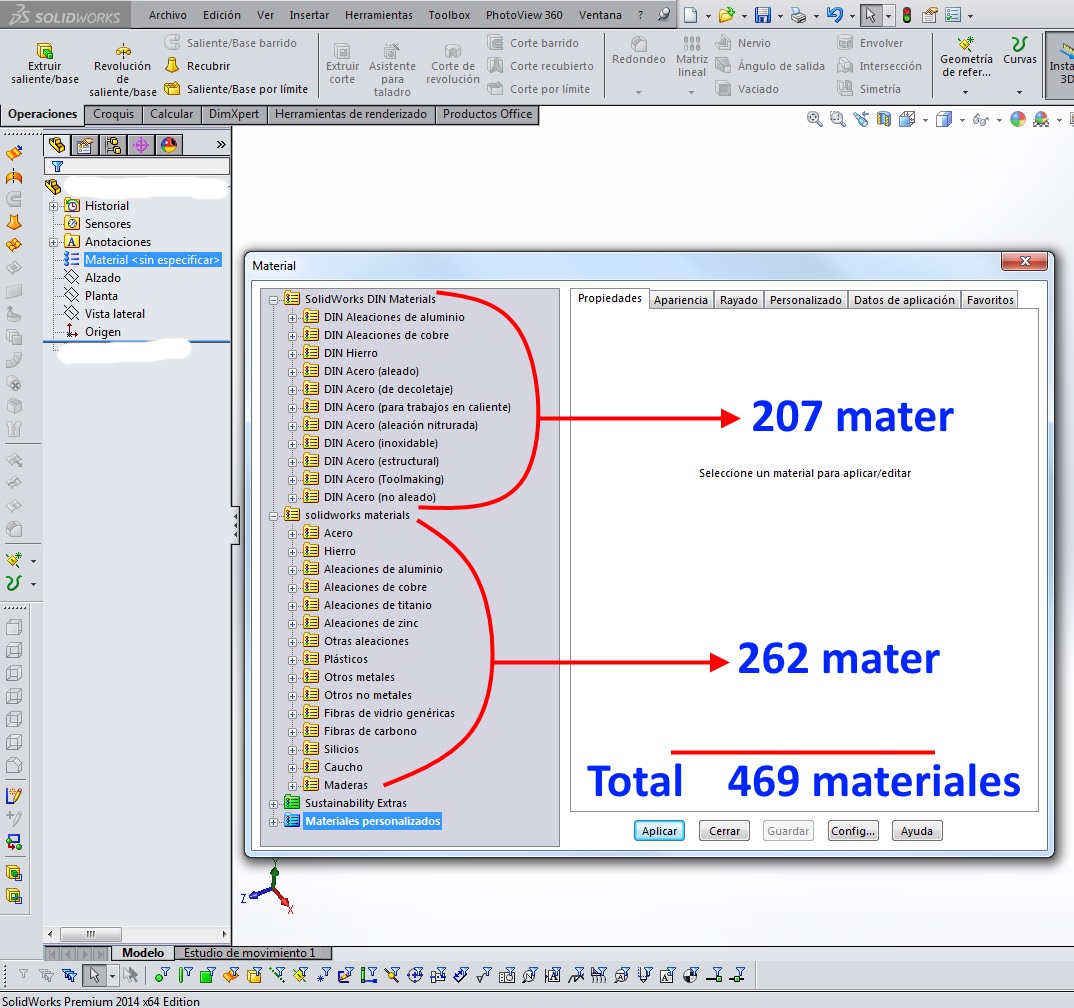Activate Saliente/Base por límite

click(x=236, y=89)
